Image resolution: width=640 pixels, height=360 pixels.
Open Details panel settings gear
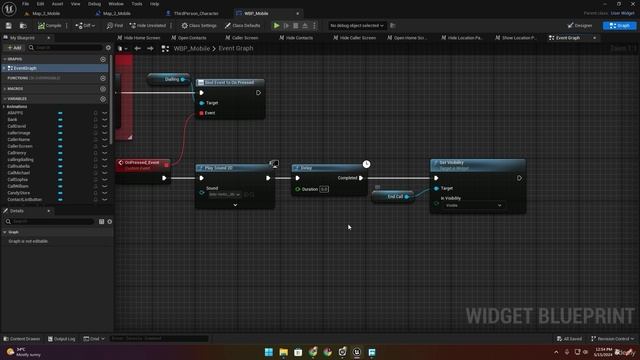(109, 221)
